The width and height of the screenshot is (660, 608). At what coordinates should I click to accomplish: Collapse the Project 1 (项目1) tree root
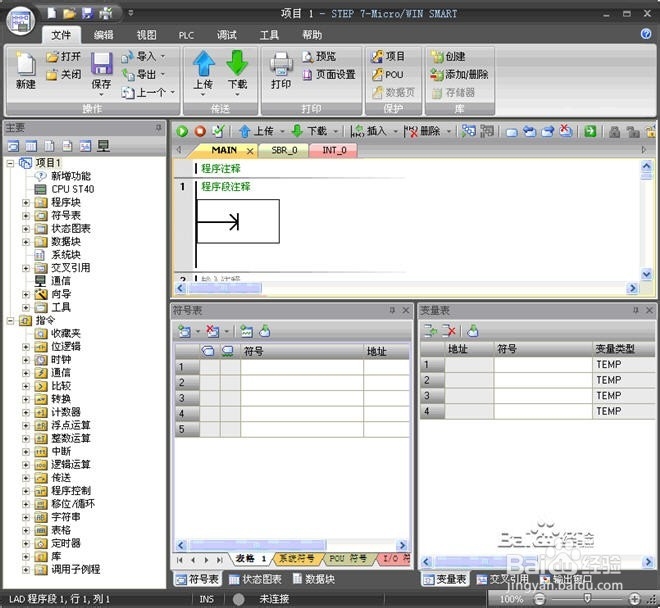pyautogui.click(x=10, y=163)
